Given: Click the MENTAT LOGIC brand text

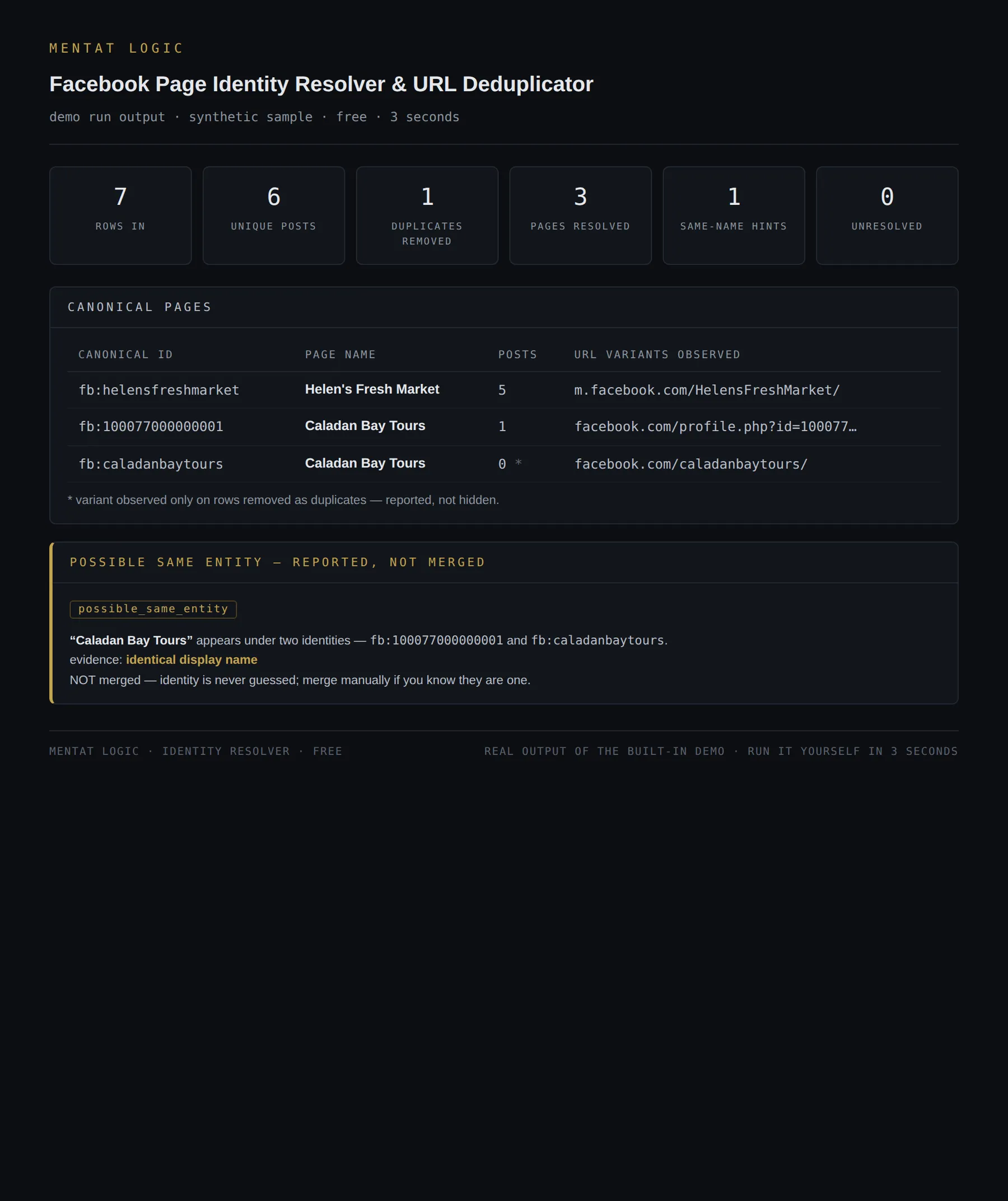Looking at the screenshot, I should (x=116, y=48).
